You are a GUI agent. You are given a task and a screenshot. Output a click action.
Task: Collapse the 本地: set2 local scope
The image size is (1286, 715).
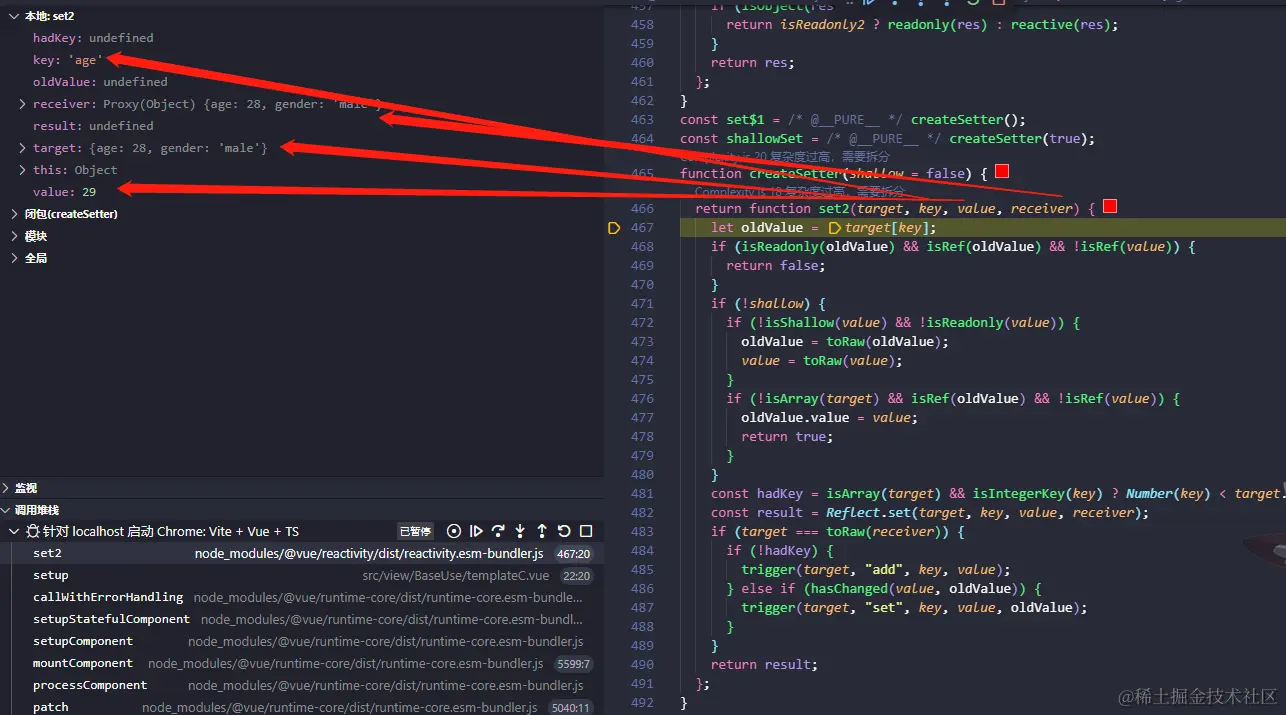point(14,16)
